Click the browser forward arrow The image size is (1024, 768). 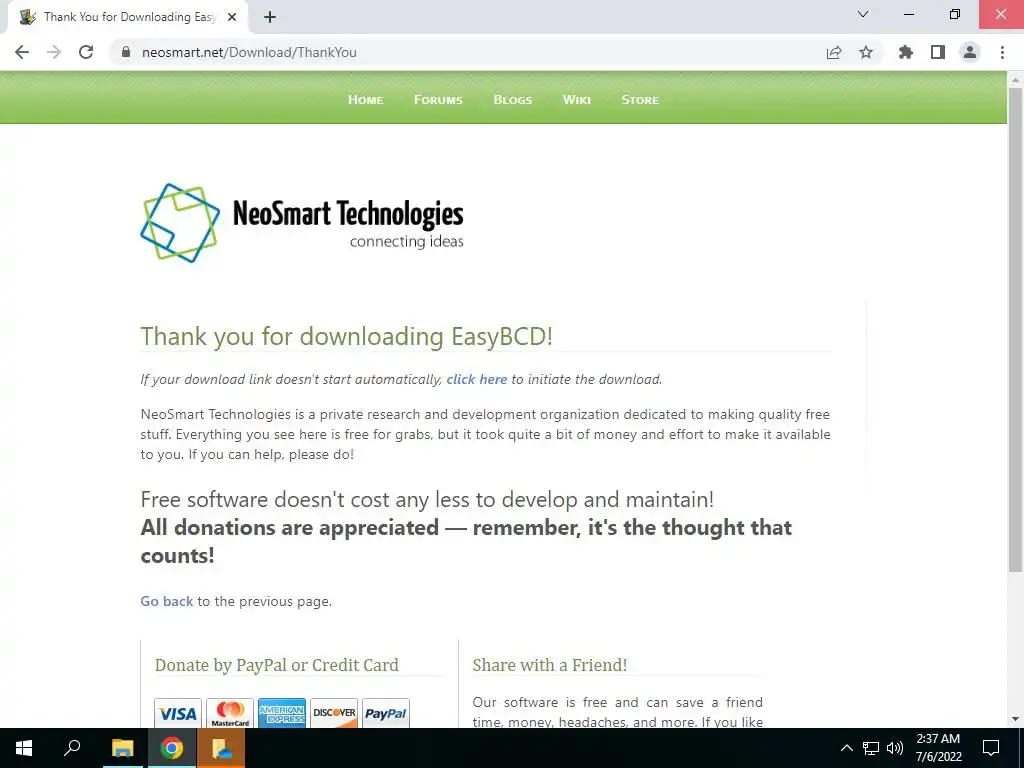(x=54, y=52)
